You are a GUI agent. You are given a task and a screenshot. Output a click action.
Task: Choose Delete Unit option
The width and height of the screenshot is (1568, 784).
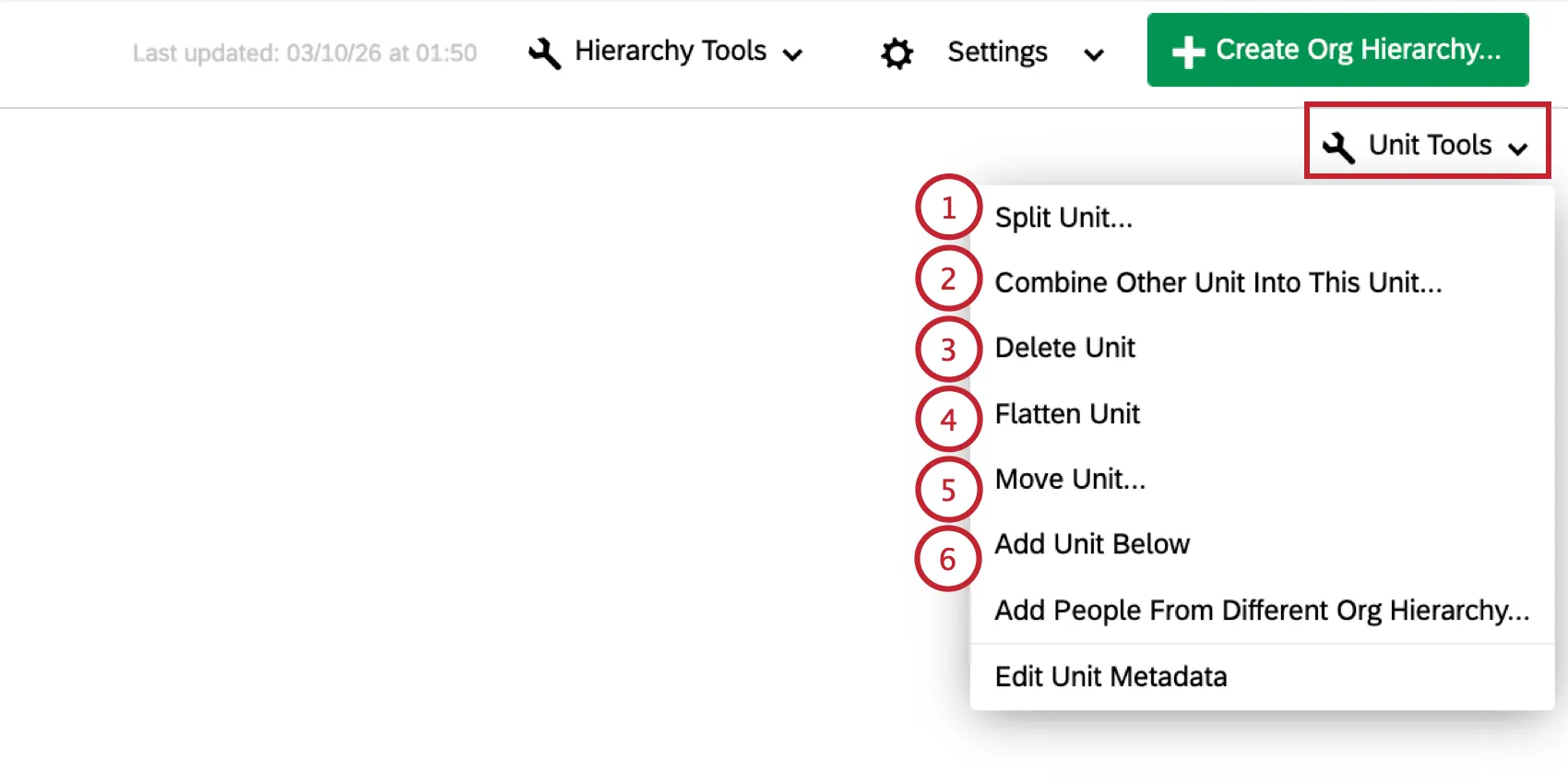coord(1262,348)
